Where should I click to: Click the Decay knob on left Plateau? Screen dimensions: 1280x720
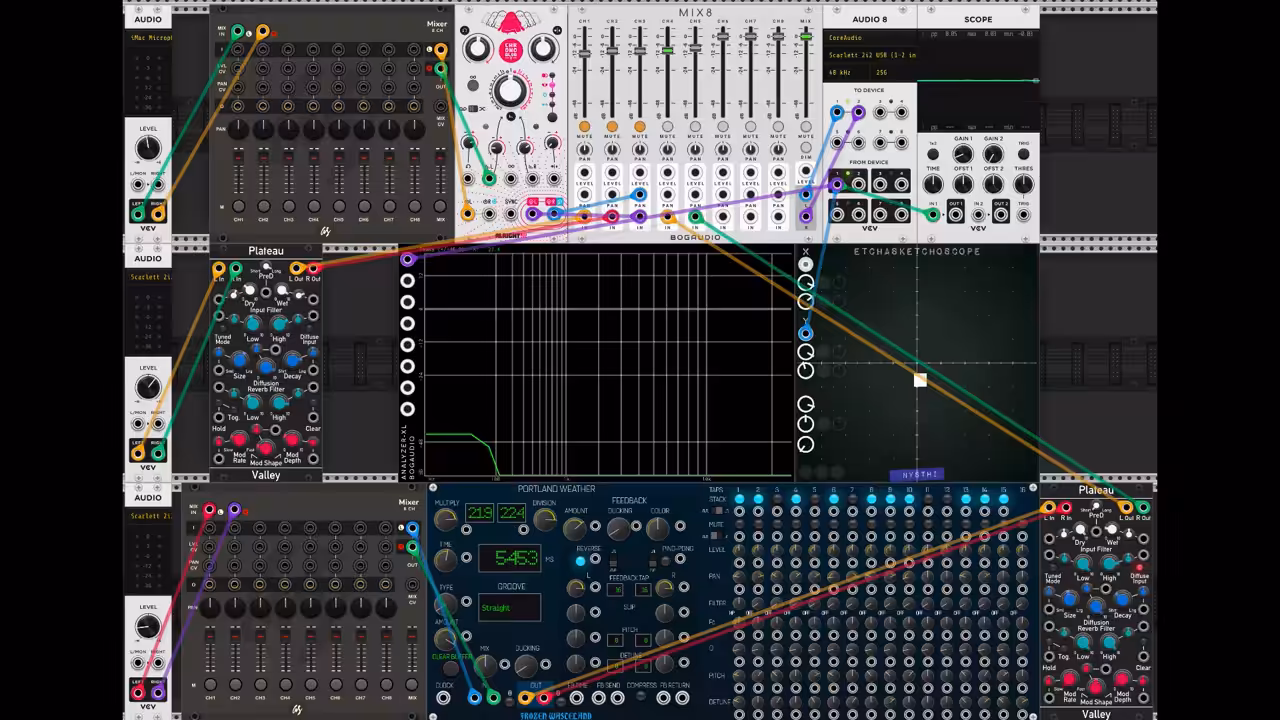(292, 360)
